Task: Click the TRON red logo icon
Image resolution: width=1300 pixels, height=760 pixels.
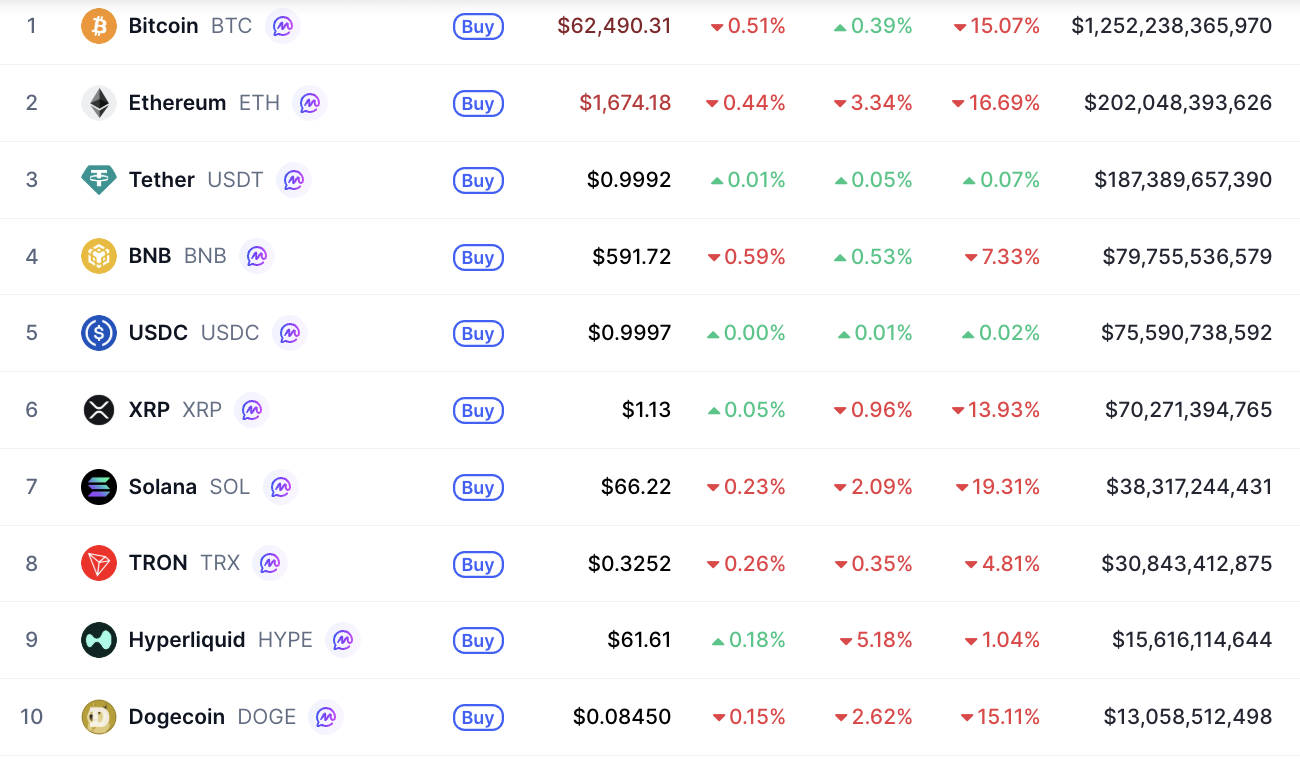Action: pyautogui.click(x=99, y=563)
